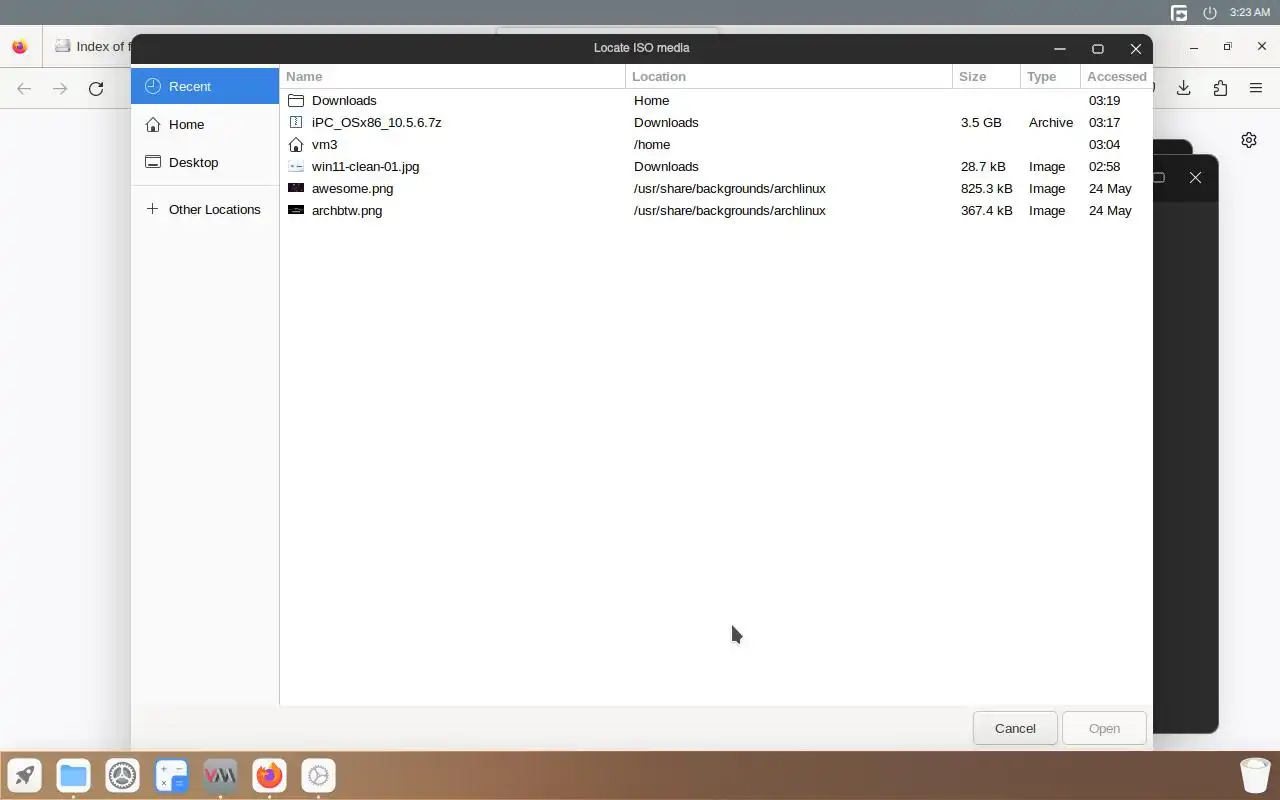Click the 825.3 kB size cell
This screenshot has width=1280, height=800.
coord(986,188)
